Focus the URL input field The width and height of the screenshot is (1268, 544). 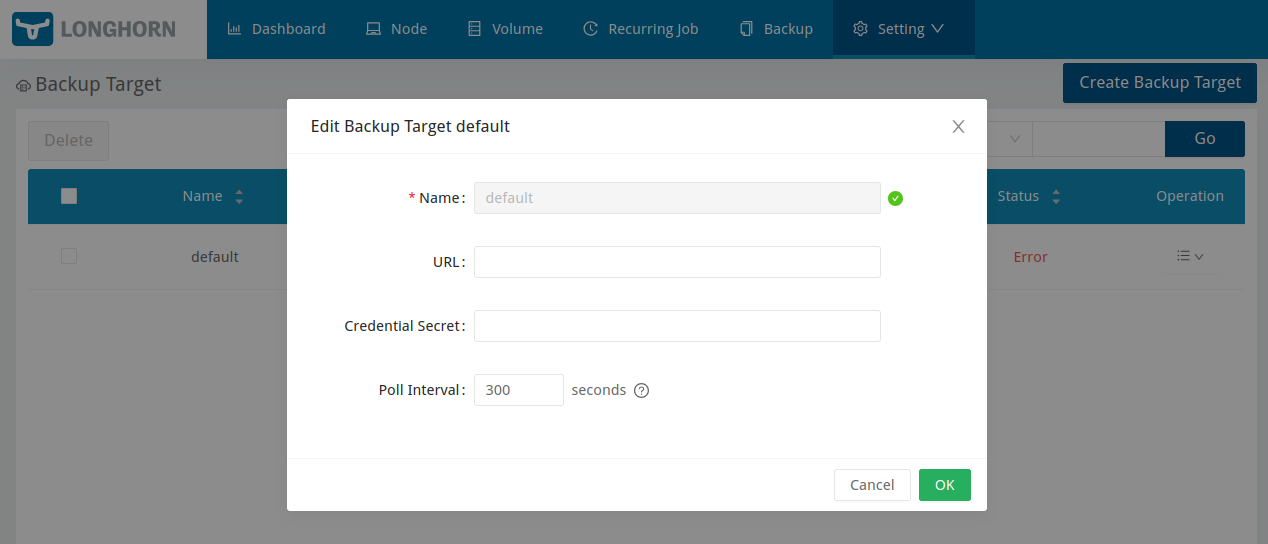click(677, 262)
